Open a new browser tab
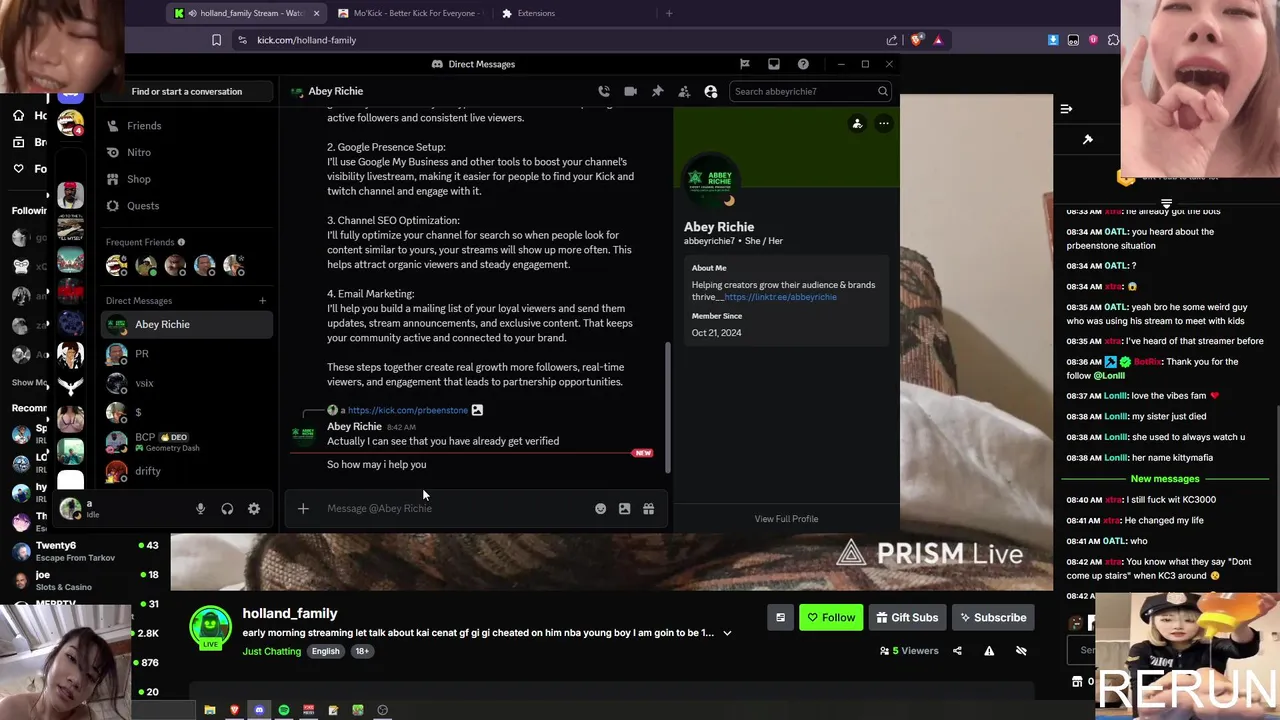1280x720 pixels. (x=669, y=13)
